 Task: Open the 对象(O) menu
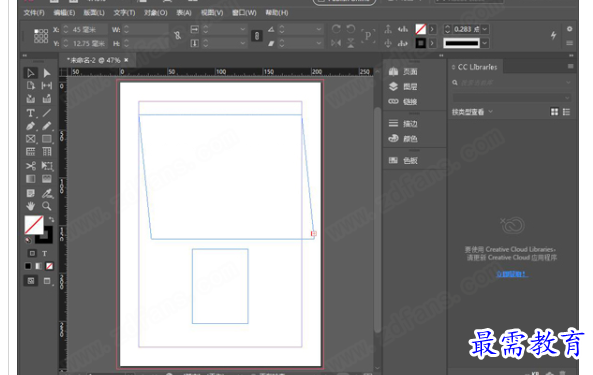155,13
